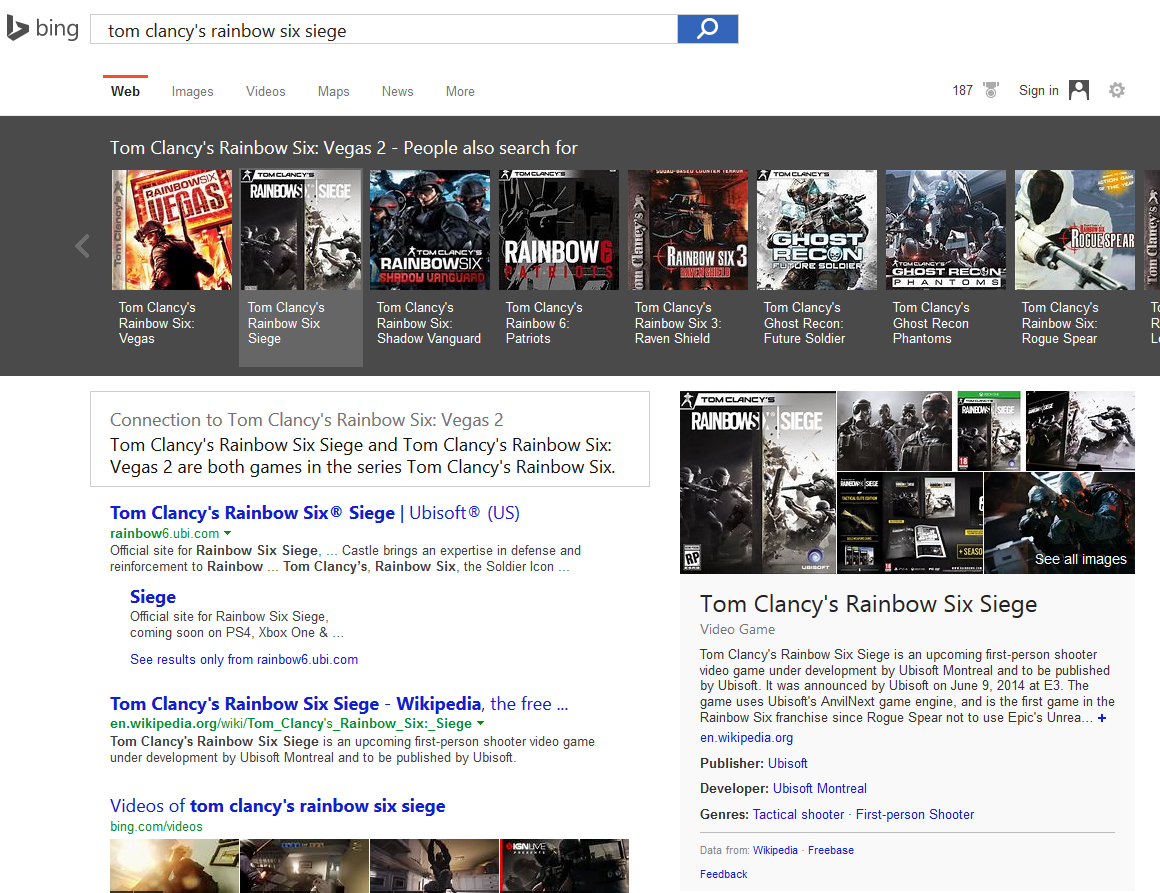Click the Ubisoft Montreal developer link

point(819,788)
